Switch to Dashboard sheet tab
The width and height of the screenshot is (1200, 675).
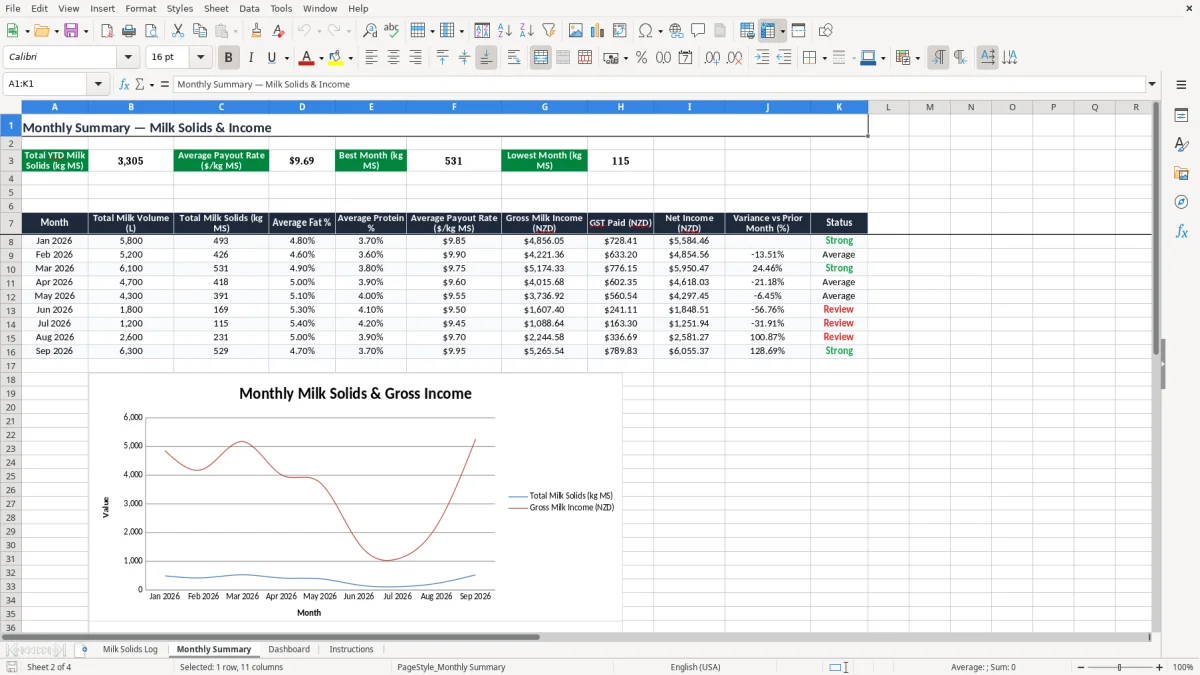289,649
